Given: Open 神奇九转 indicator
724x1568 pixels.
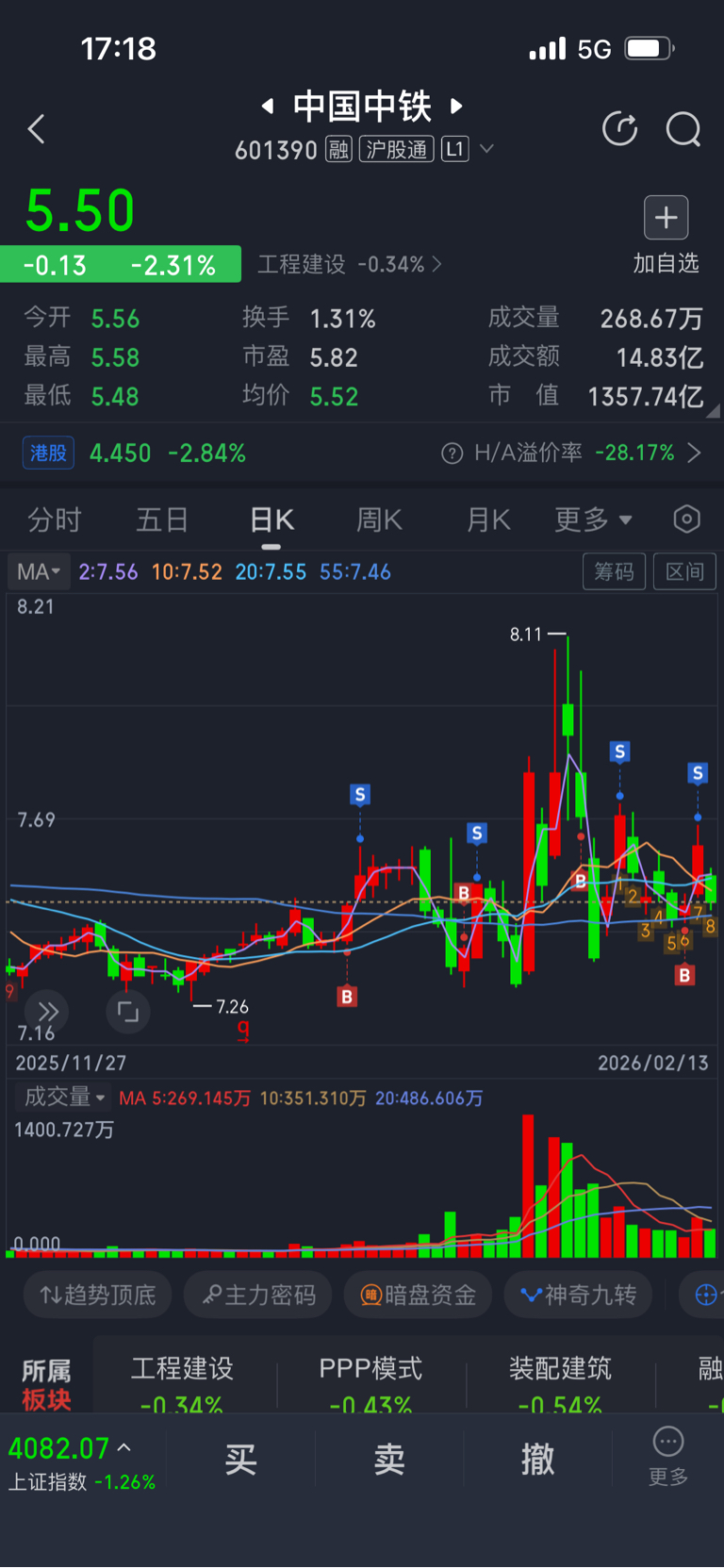Looking at the screenshot, I should click(579, 1295).
